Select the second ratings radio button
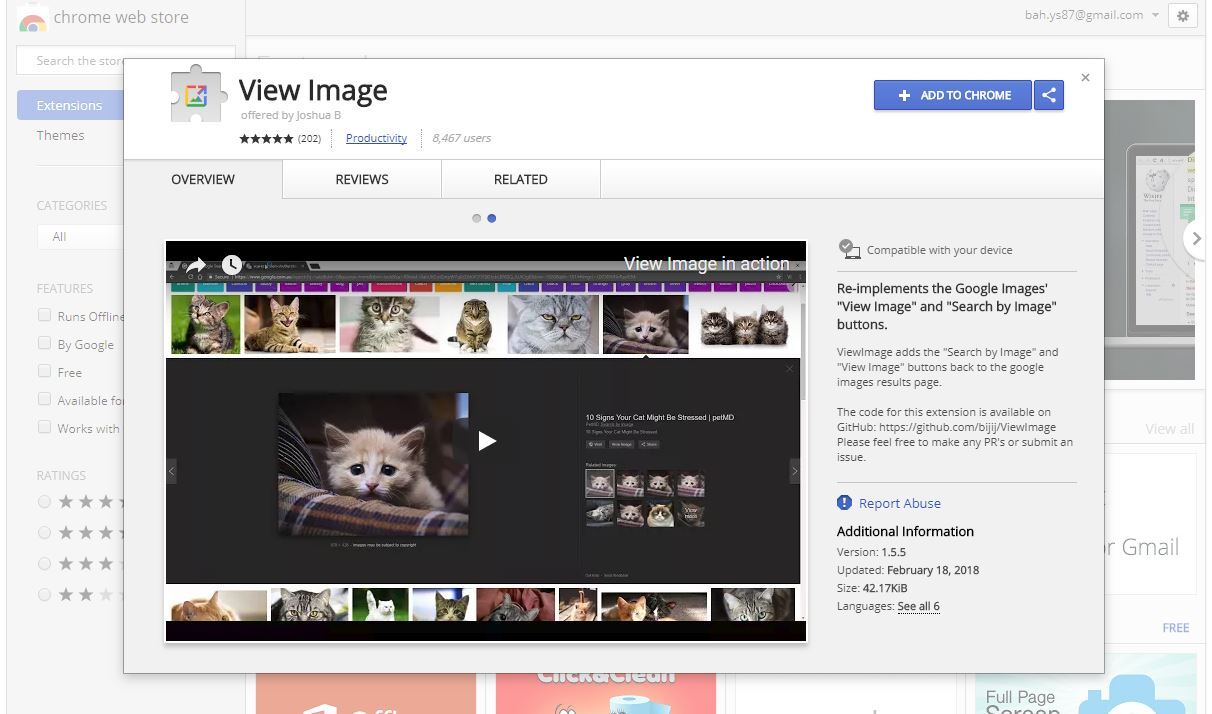The image size is (1212, 714). point(44,532)
